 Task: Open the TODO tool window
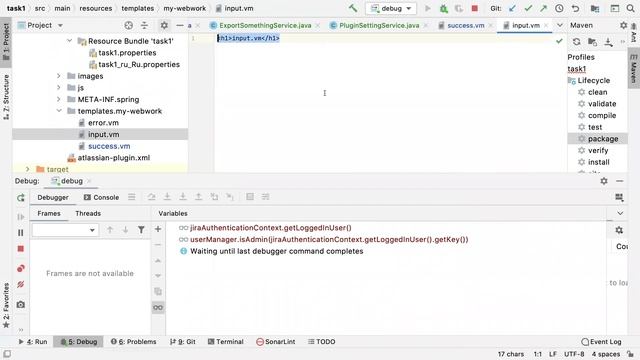(x=322, y=342)
